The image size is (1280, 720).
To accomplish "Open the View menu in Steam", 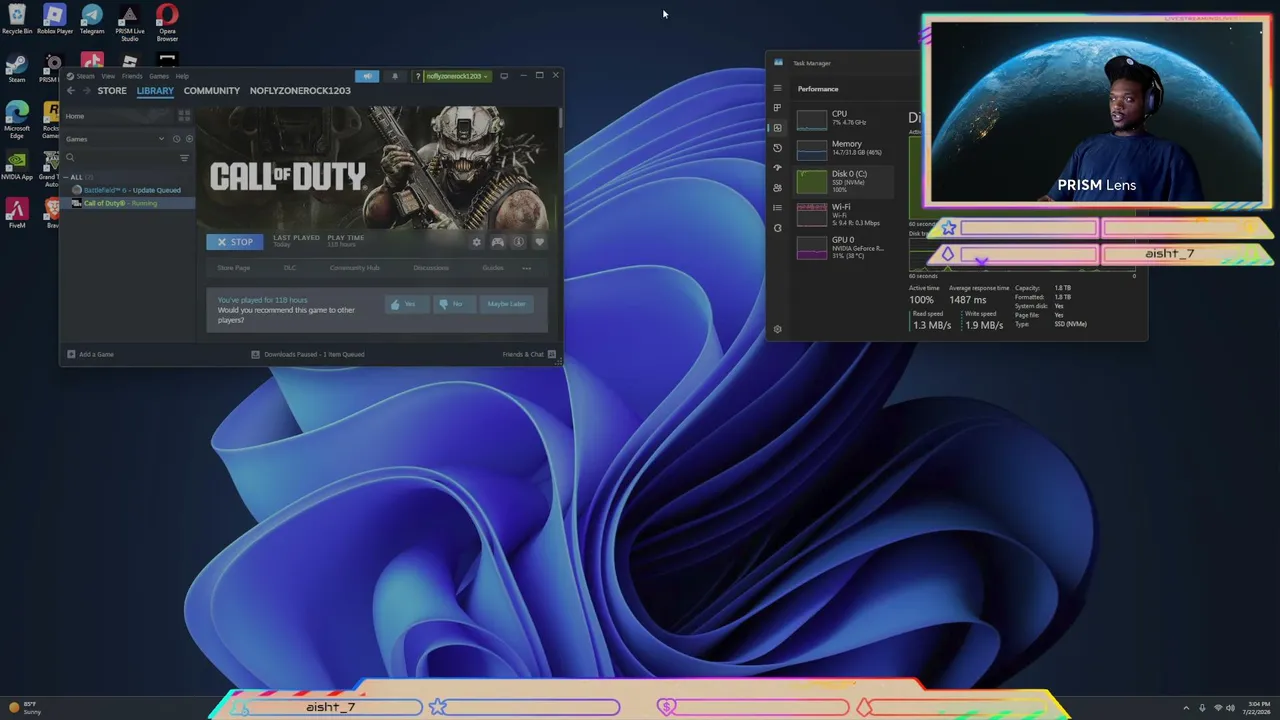I will click(x=108, y=76).
